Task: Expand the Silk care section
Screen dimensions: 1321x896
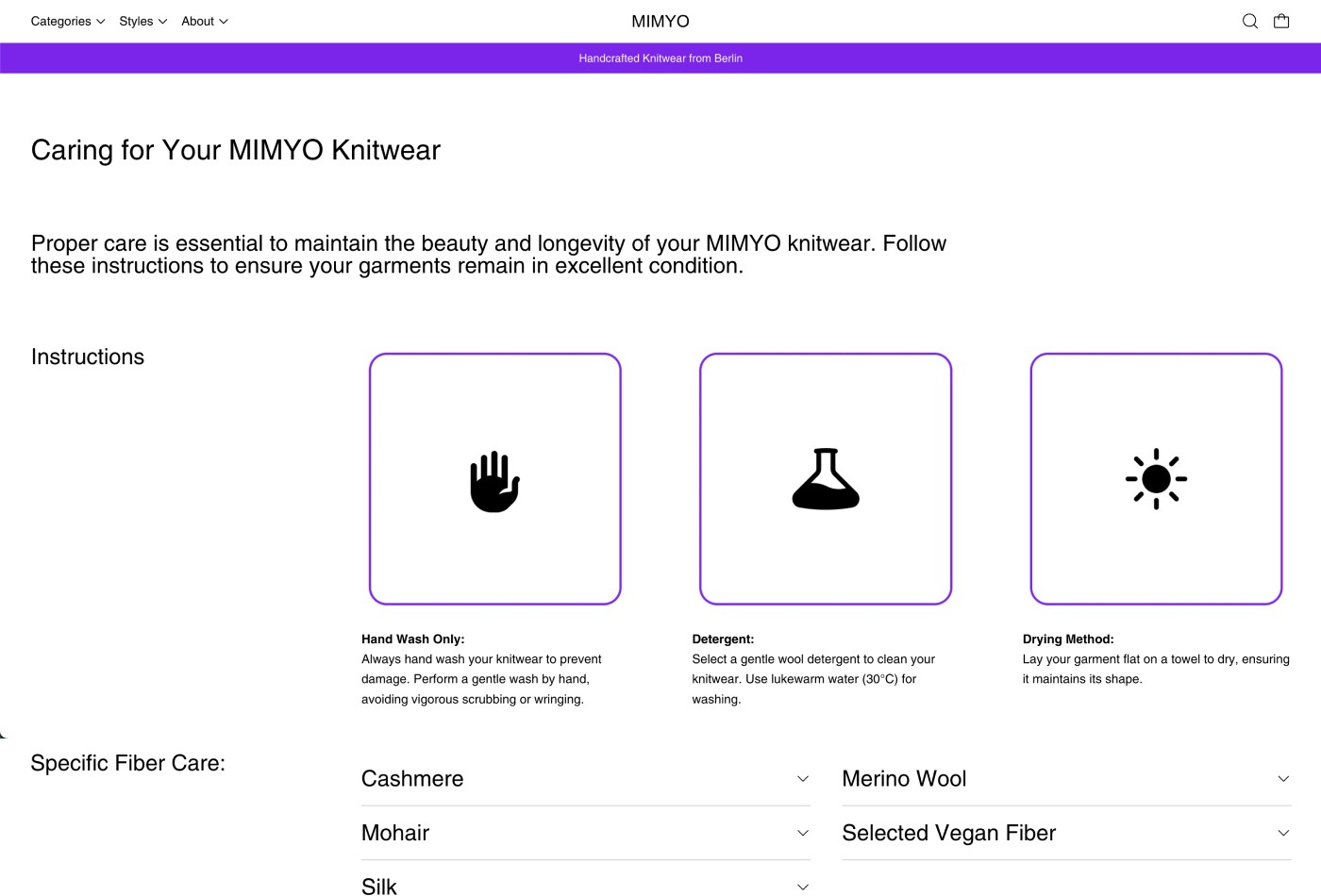Action: tap(586, 887)
